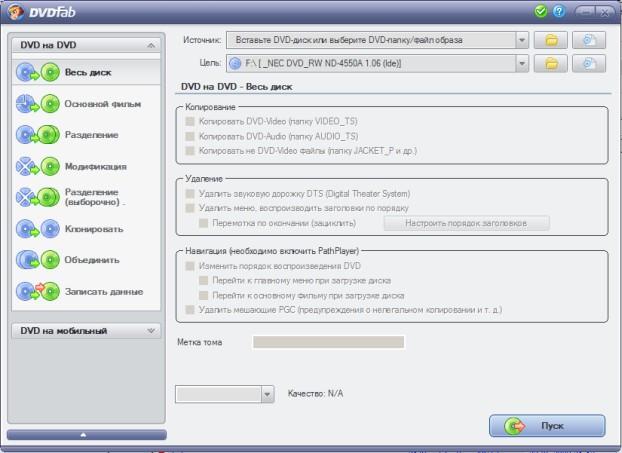The height and width of the screenshot is (453, 622).
Task: Click the bottom sidebar collapse arrow bar
Action: (86, 435)
